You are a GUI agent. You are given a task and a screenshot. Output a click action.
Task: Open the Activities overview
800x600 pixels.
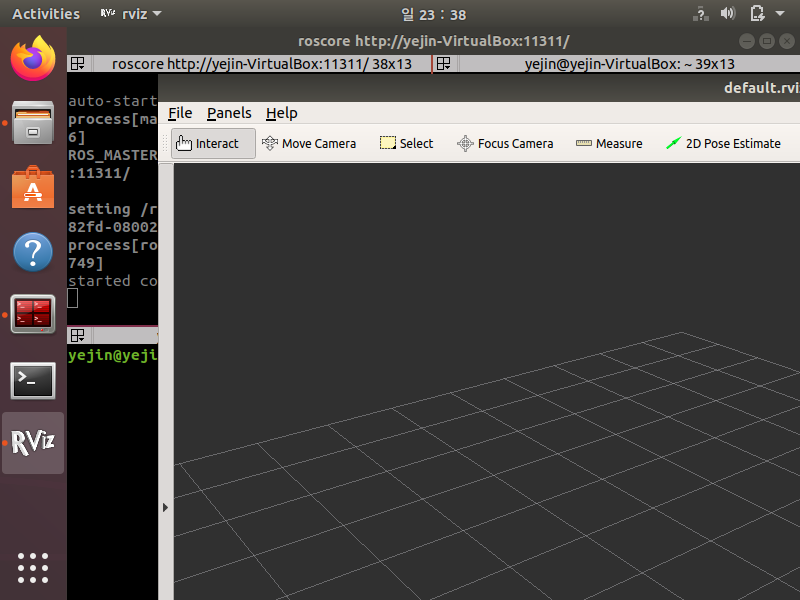[46, 14]
